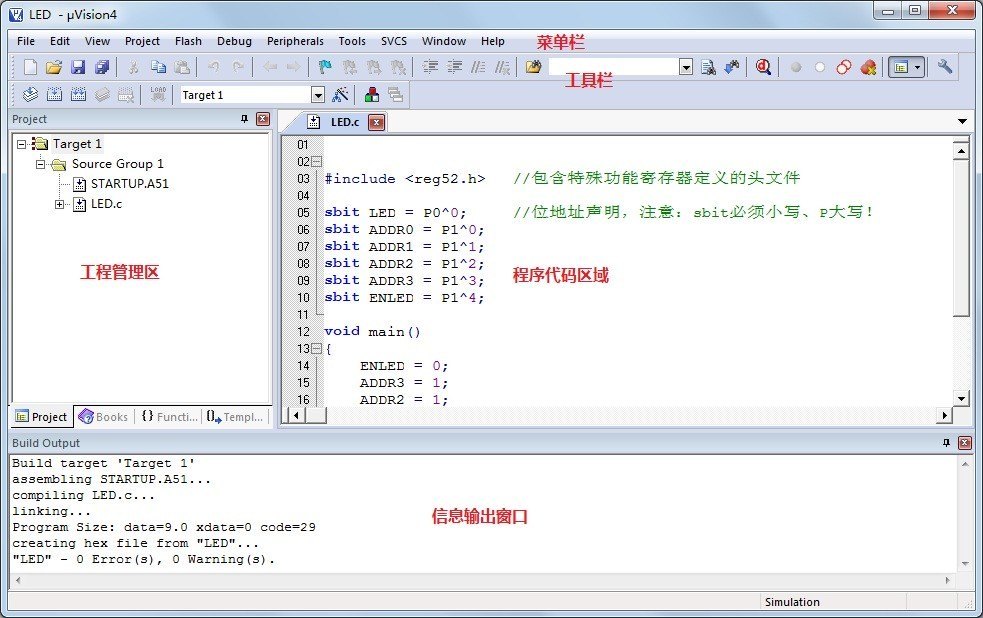
Task: Open the Peripherals menu
Action: click(295, 41)
